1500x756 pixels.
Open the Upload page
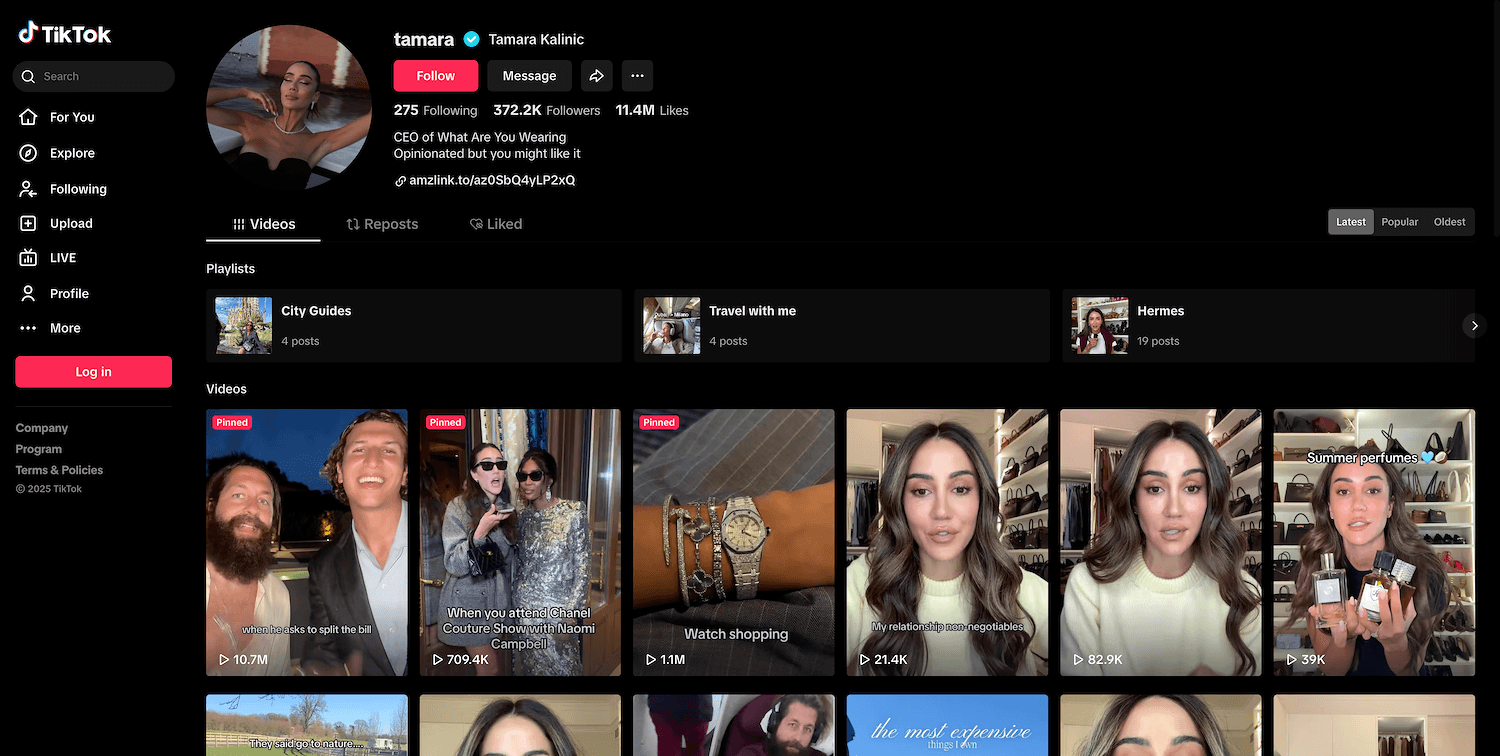(70, 224)
